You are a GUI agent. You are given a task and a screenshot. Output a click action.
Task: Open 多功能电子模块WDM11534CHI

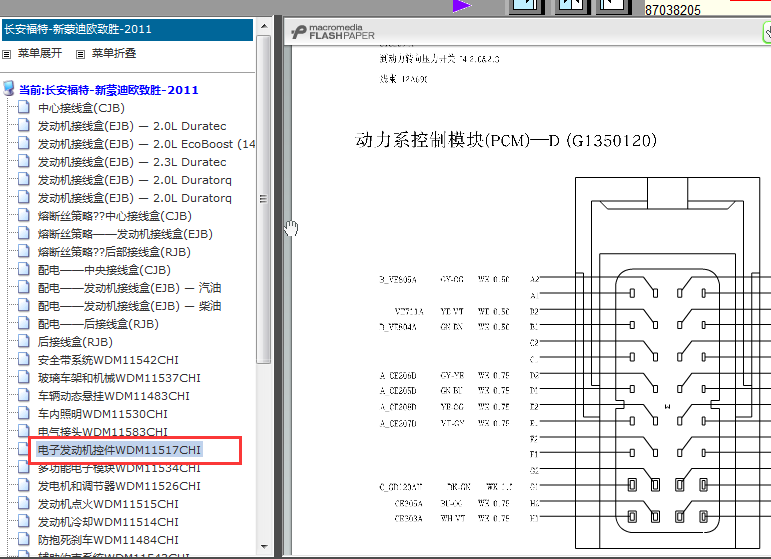tap(119, 468)
